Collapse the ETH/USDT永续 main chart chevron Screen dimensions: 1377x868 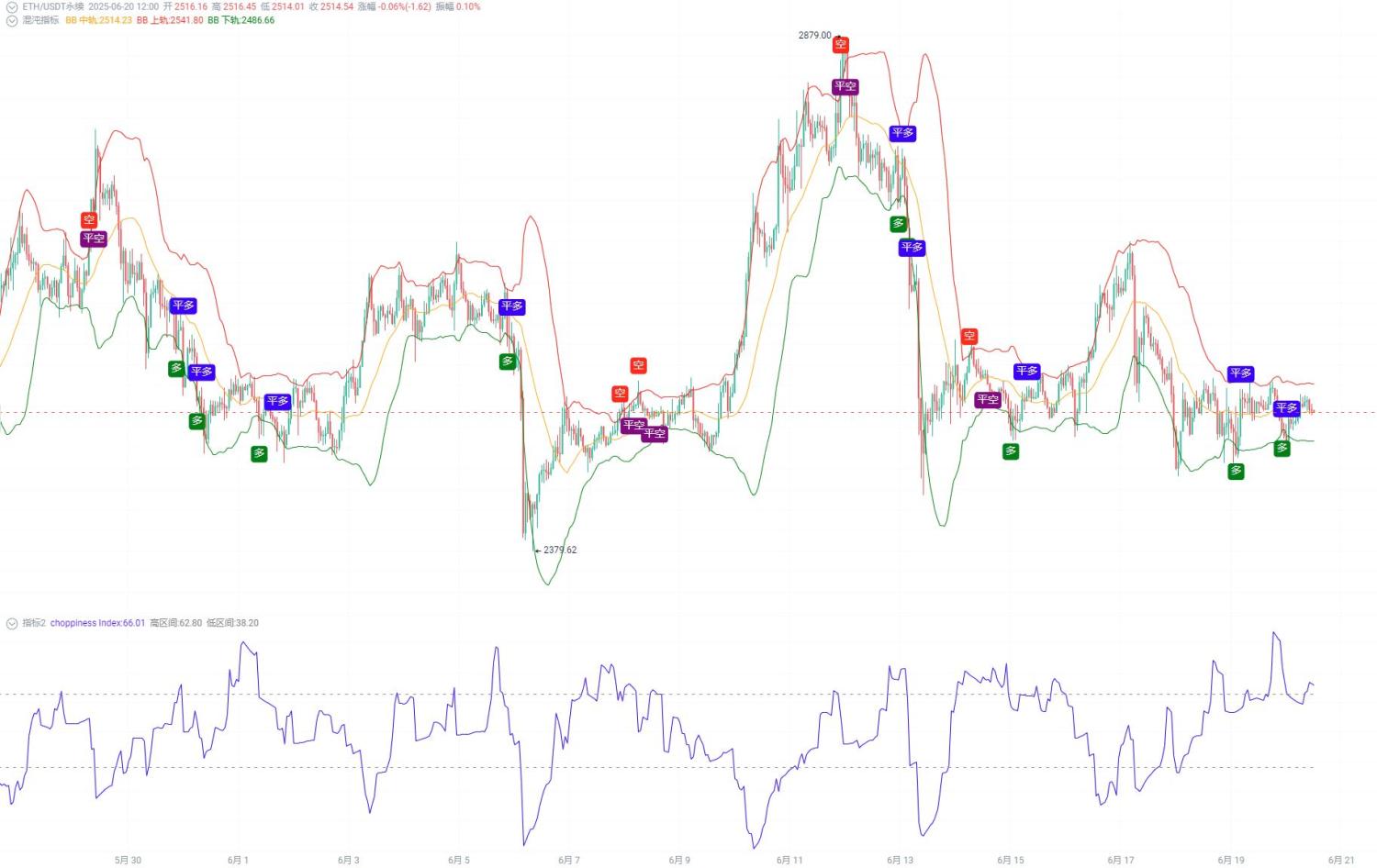click(12, 6)
